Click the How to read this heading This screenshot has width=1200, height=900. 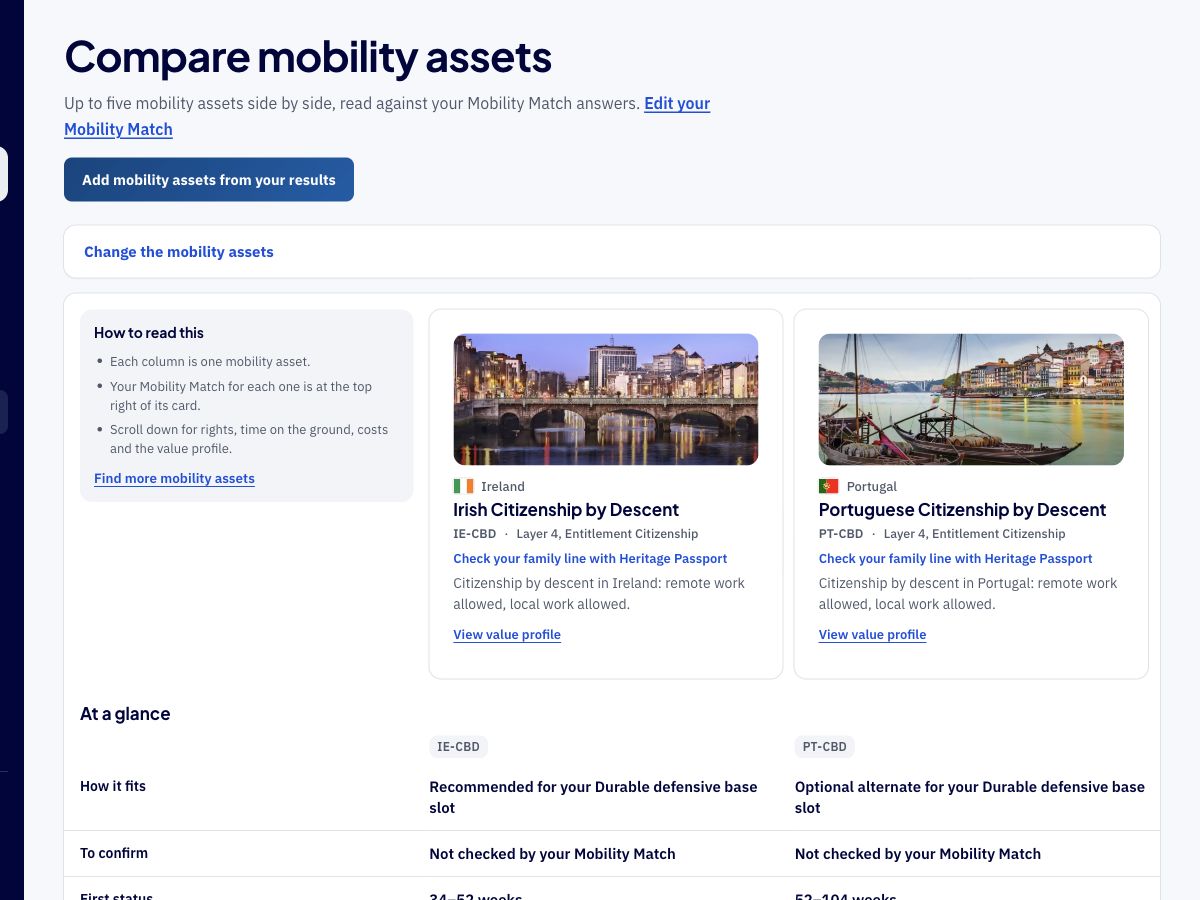click(149, 333)
